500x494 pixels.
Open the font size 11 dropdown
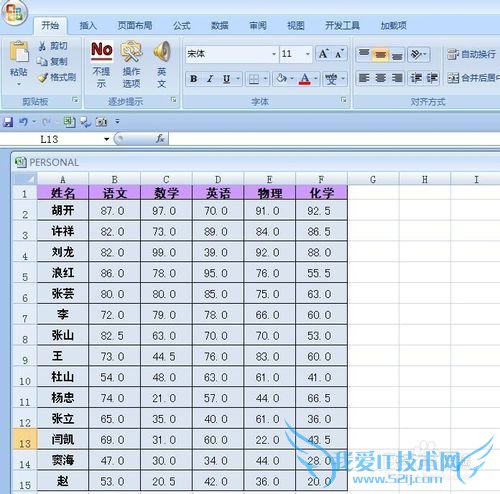point(307,54)
